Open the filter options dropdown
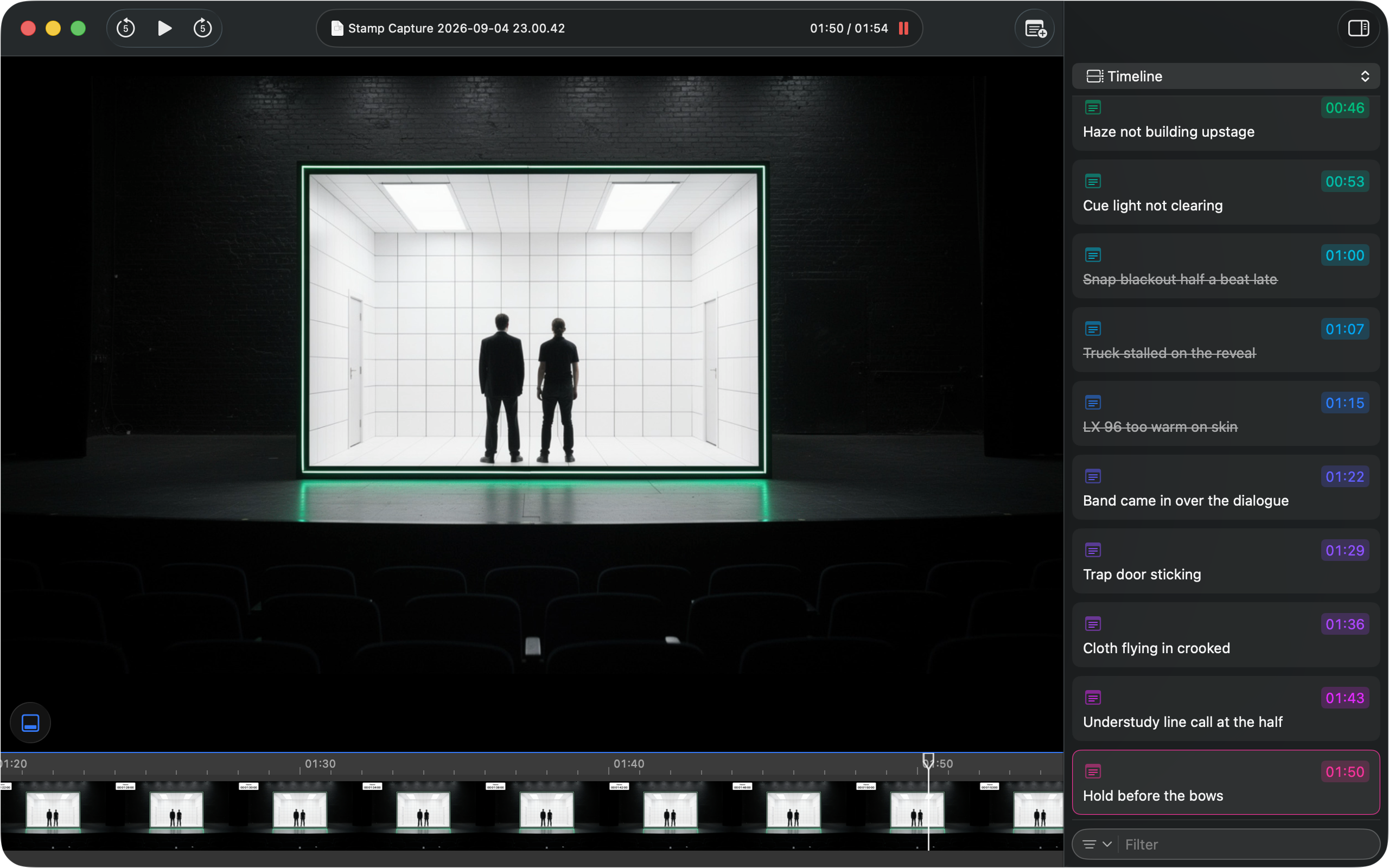Viewport: 1389px width, 868px height. point(1097,844)
